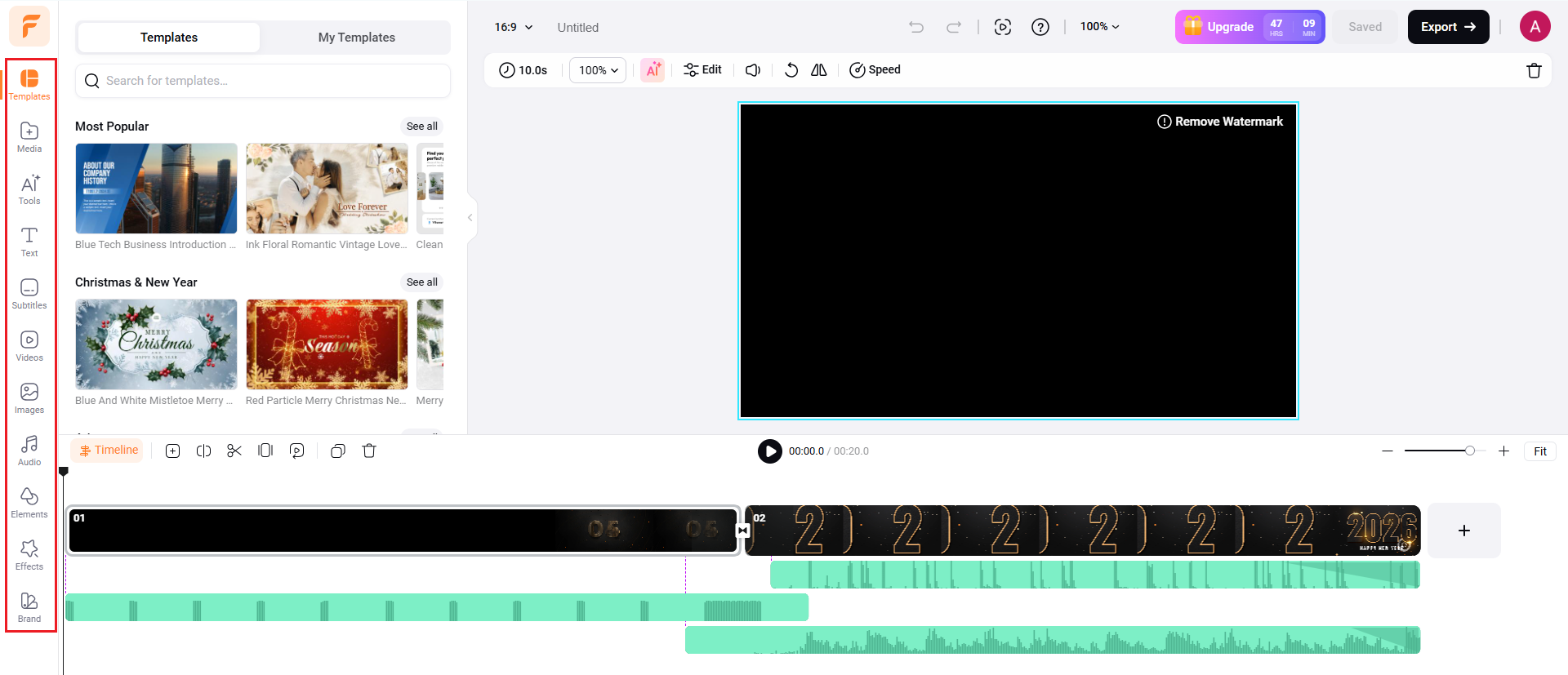The height and width of the screenshot is (675, 1568).
Task: Collapse the templates side panel
Action: 470,217
